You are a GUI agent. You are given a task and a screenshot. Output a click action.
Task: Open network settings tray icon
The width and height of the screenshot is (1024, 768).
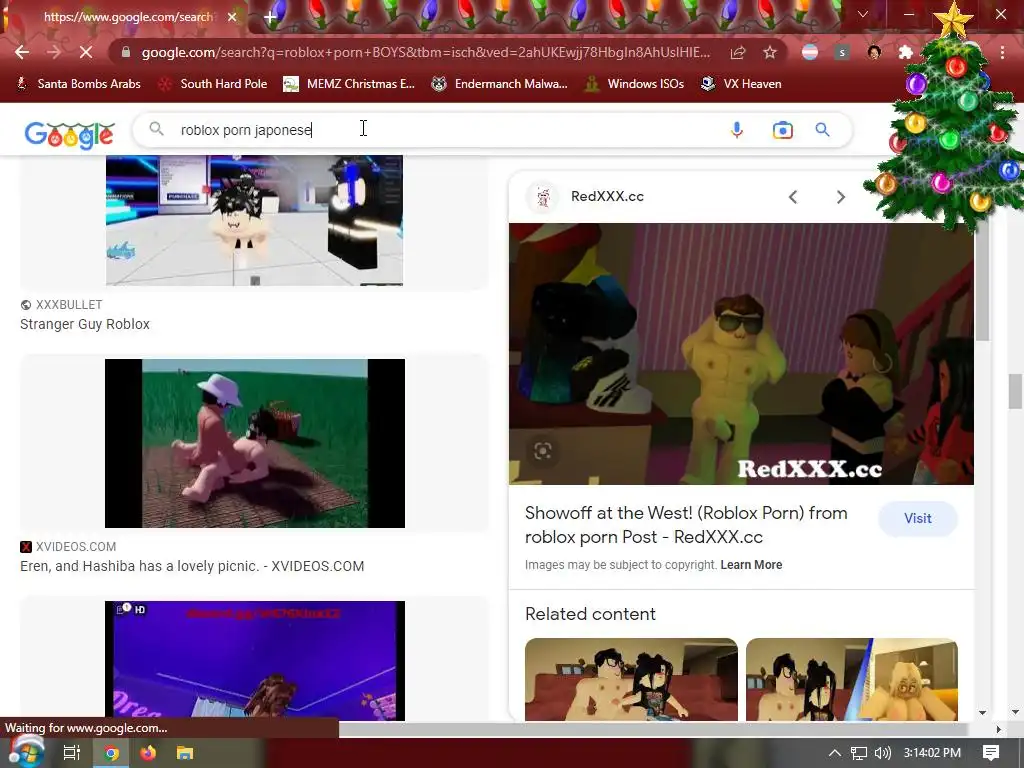click(x=859, y=753)
